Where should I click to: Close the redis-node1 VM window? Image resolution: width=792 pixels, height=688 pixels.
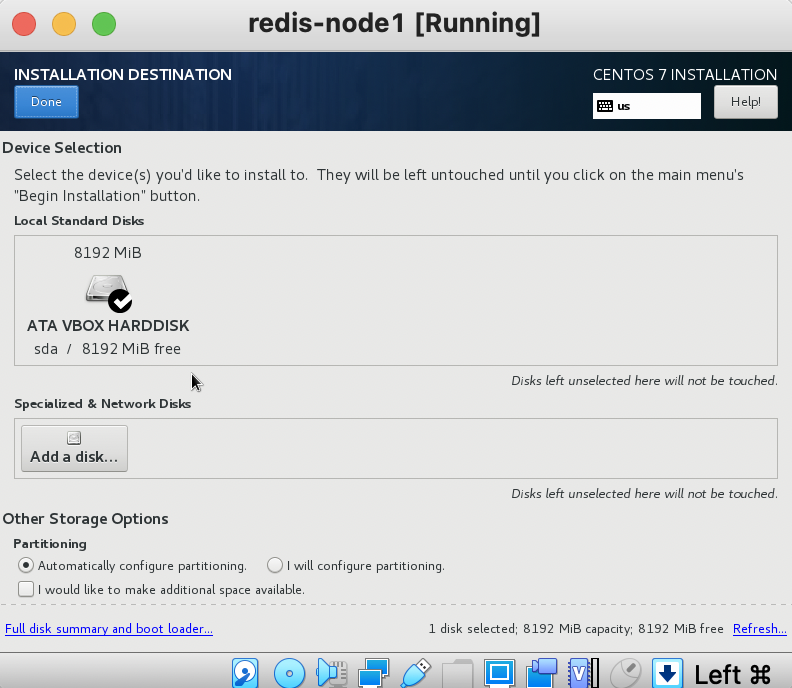(24, 24)
